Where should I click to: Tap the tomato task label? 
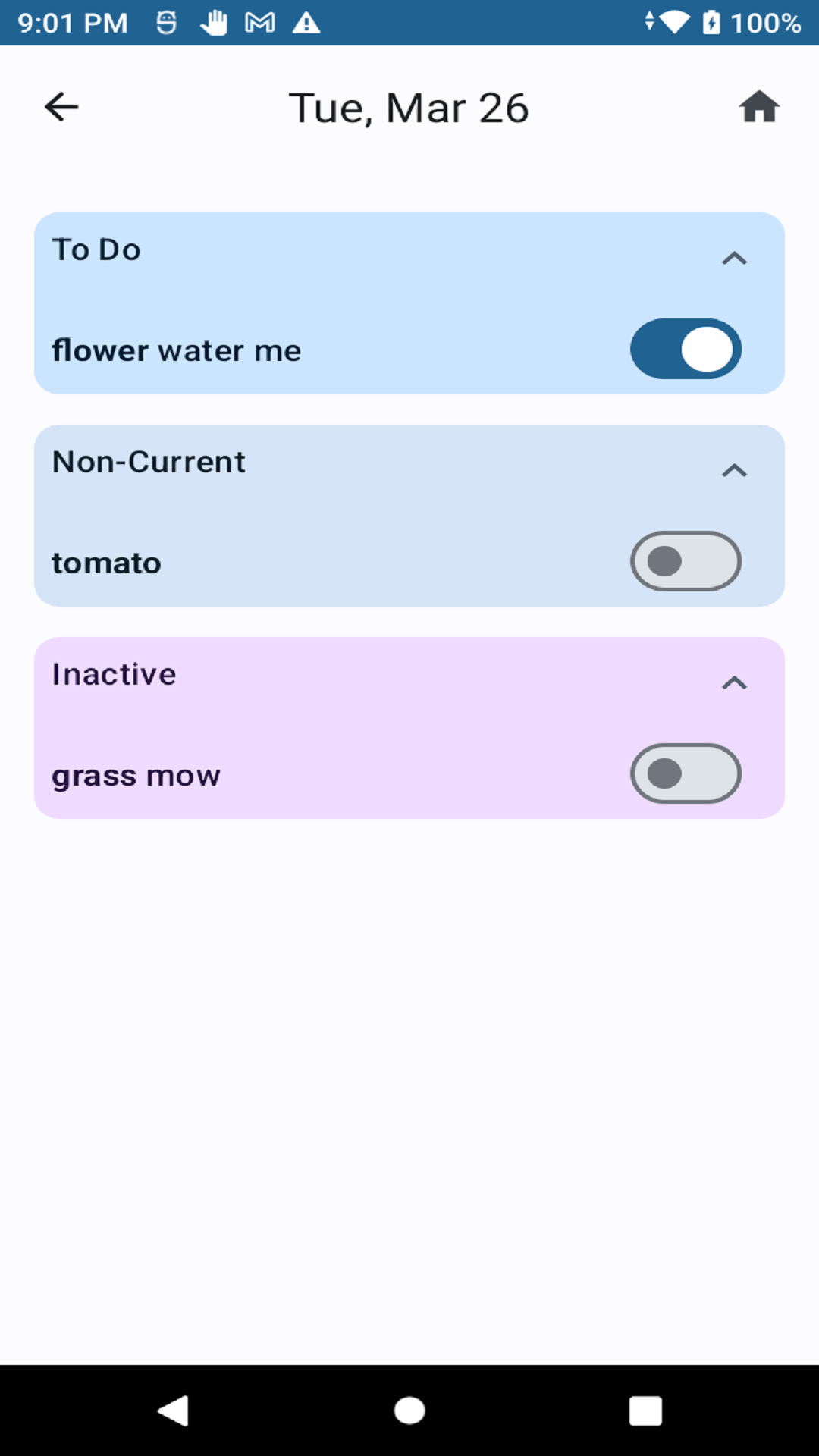click(x=107, y=563)
